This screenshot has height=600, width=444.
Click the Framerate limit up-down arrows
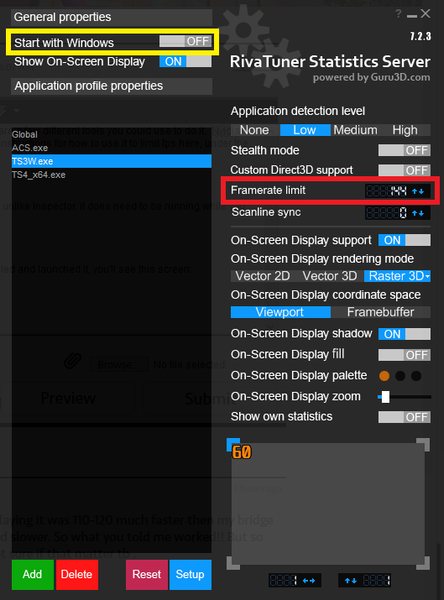tap(418, 191)
